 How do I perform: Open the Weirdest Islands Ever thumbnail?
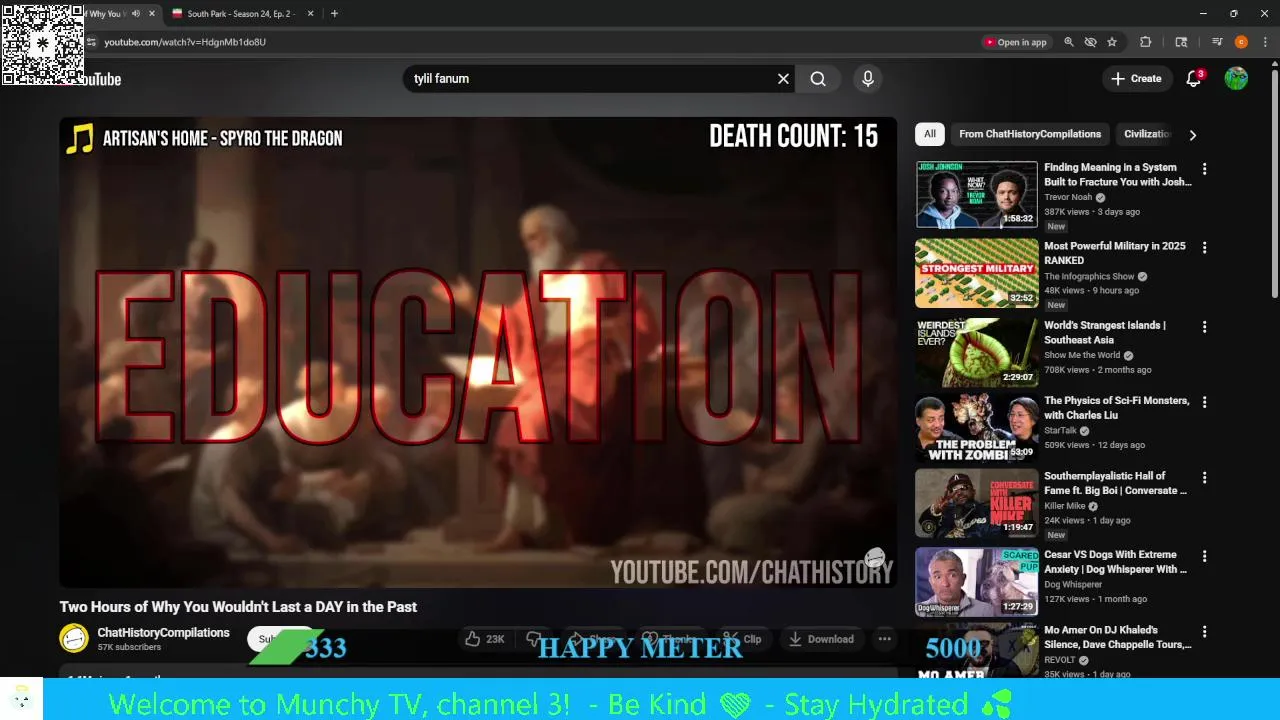click(x=977, y=352)
